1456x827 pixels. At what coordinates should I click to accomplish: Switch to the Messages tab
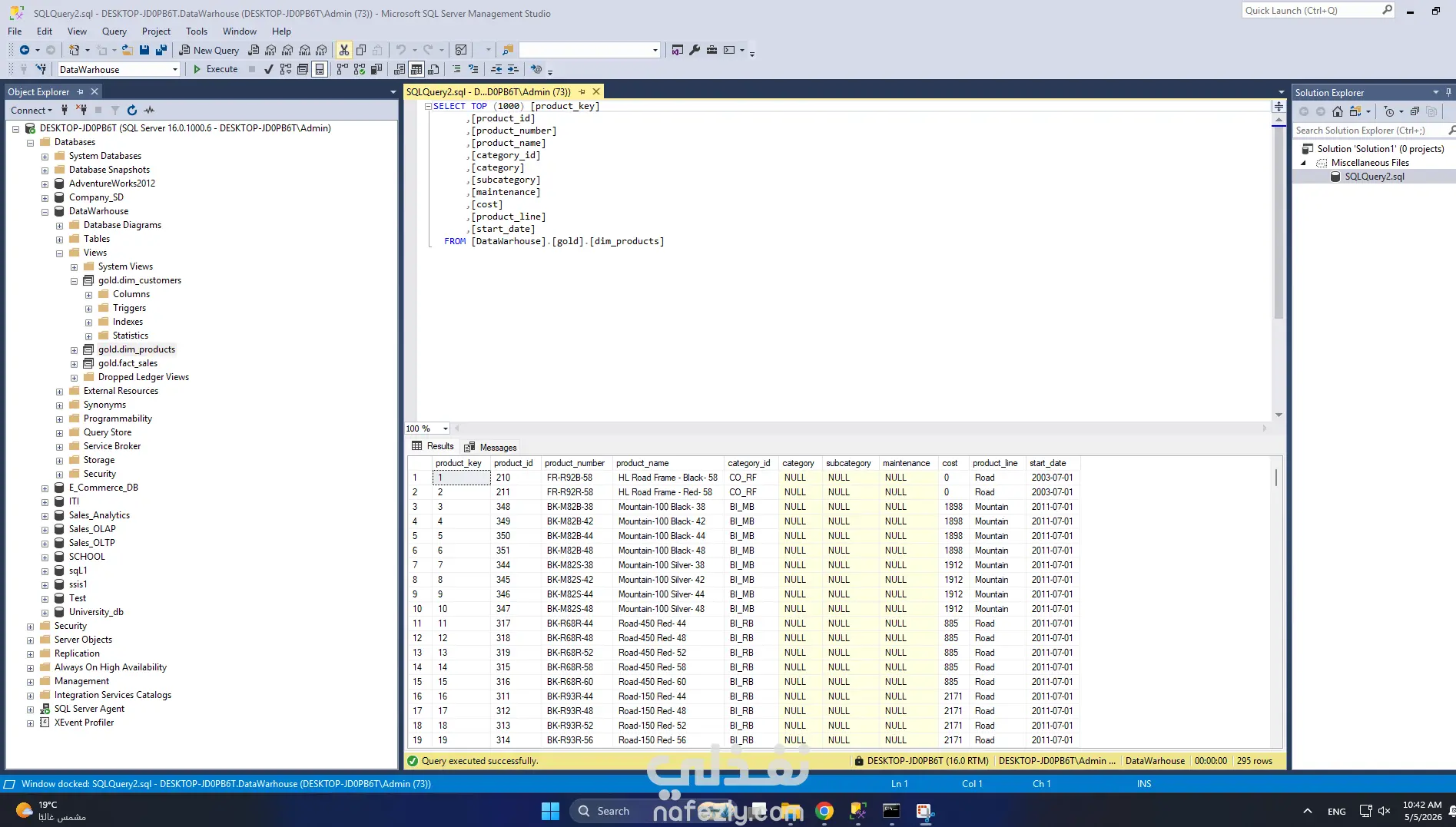490,447
